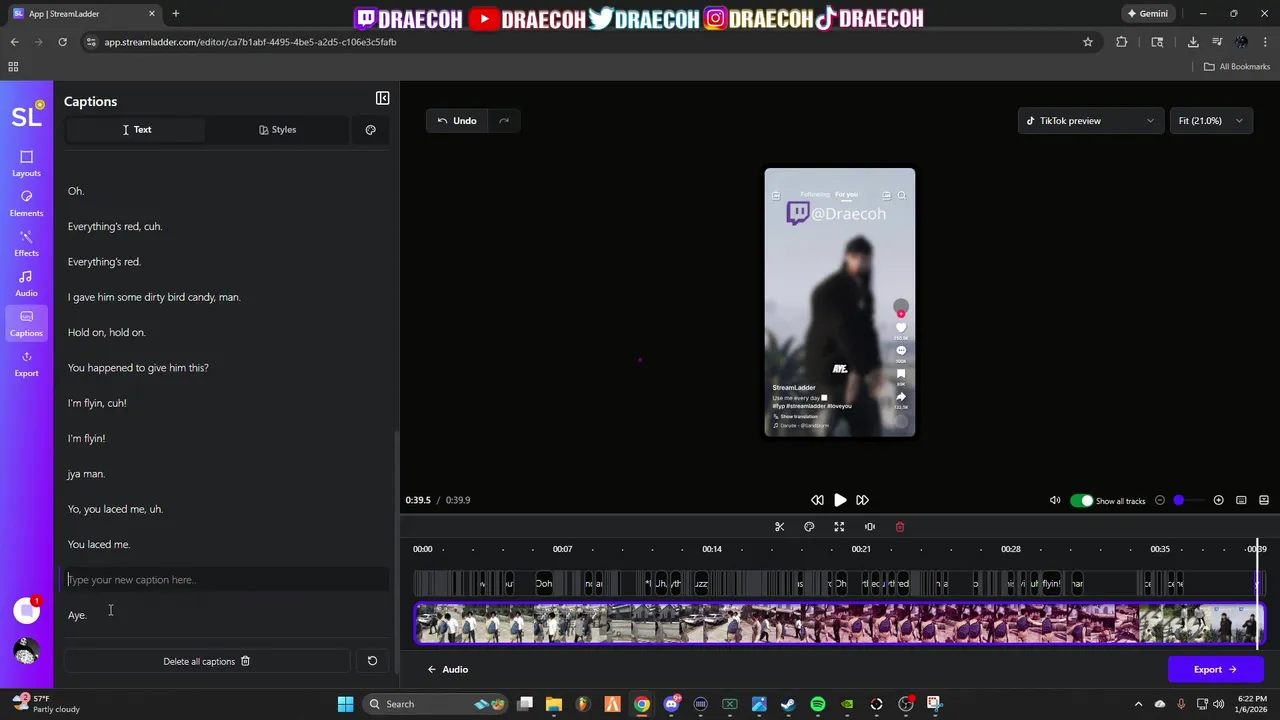Toggle the Show all tracks switch

coord(1081,500)
